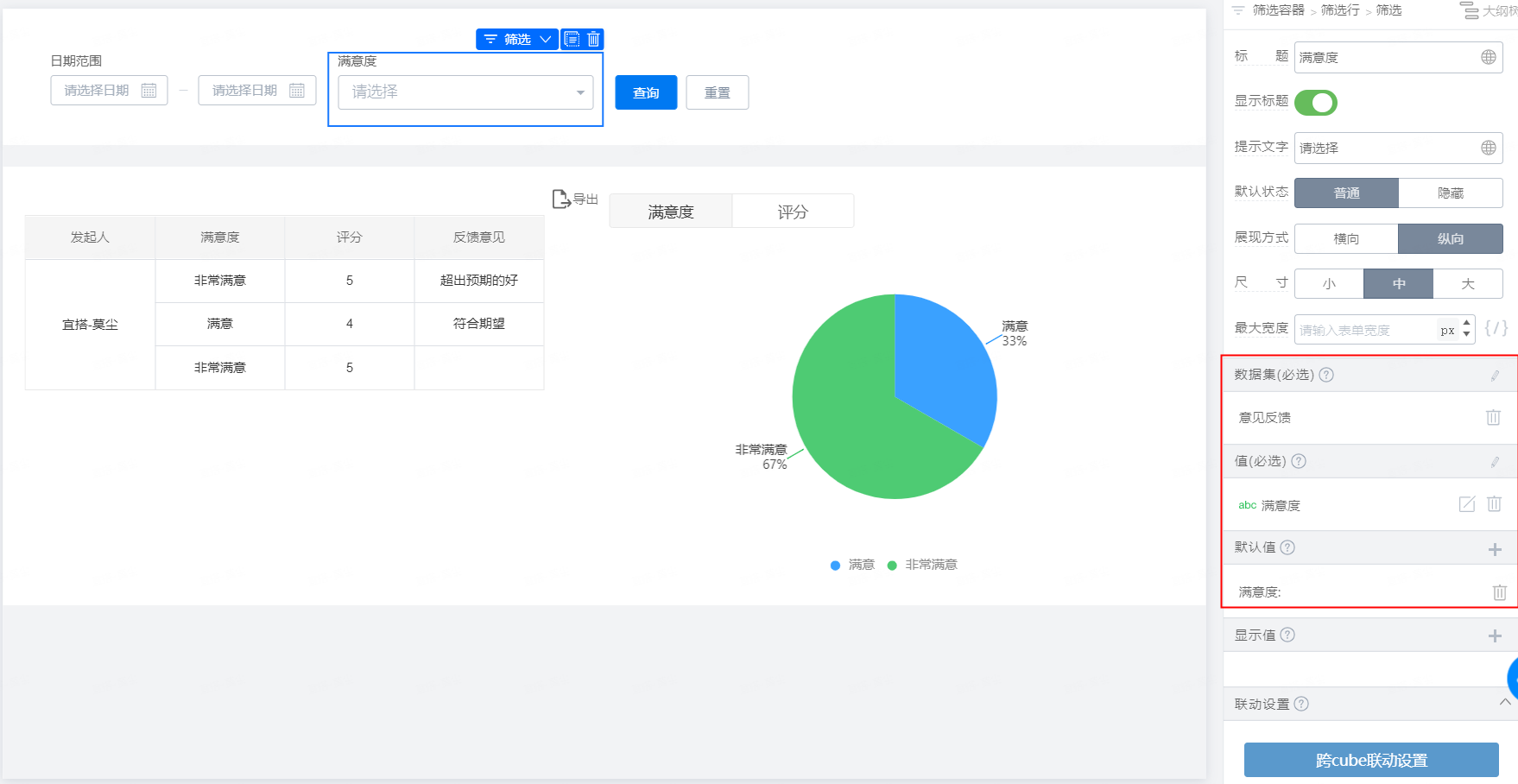Click help icon next to 值(必选)
Viewport: 1518px width, 784px height.
[1299, 461]
